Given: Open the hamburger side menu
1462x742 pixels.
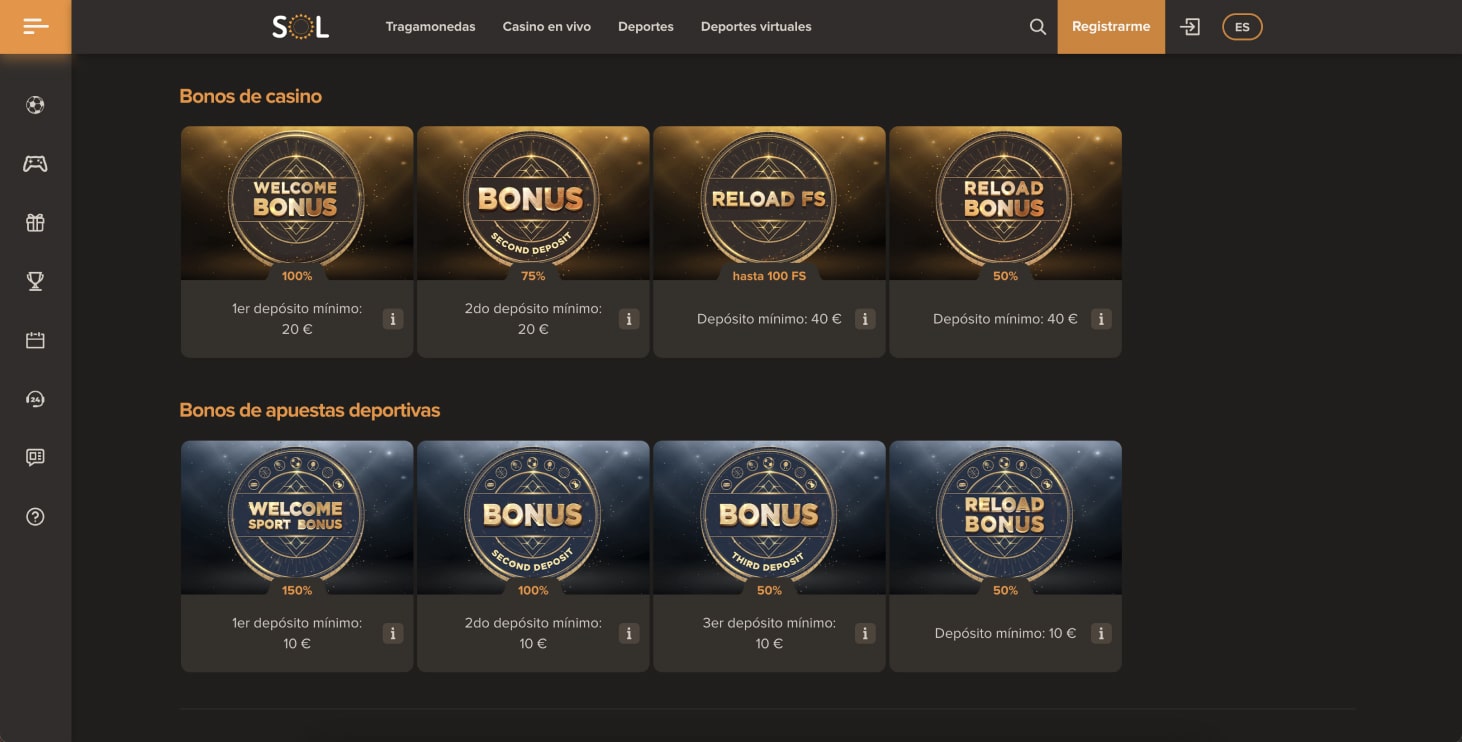Looking at the screenshot, I should coord(35,26).
